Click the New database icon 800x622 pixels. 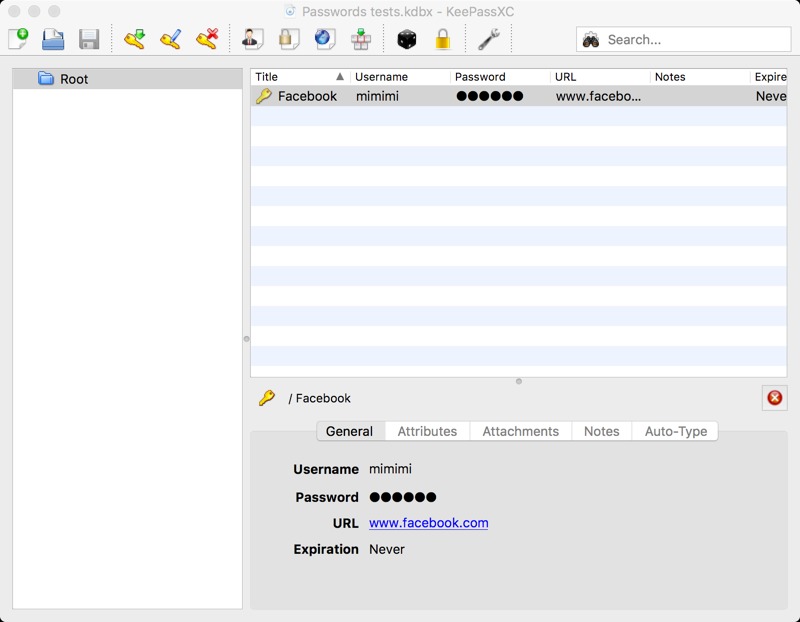18,39
